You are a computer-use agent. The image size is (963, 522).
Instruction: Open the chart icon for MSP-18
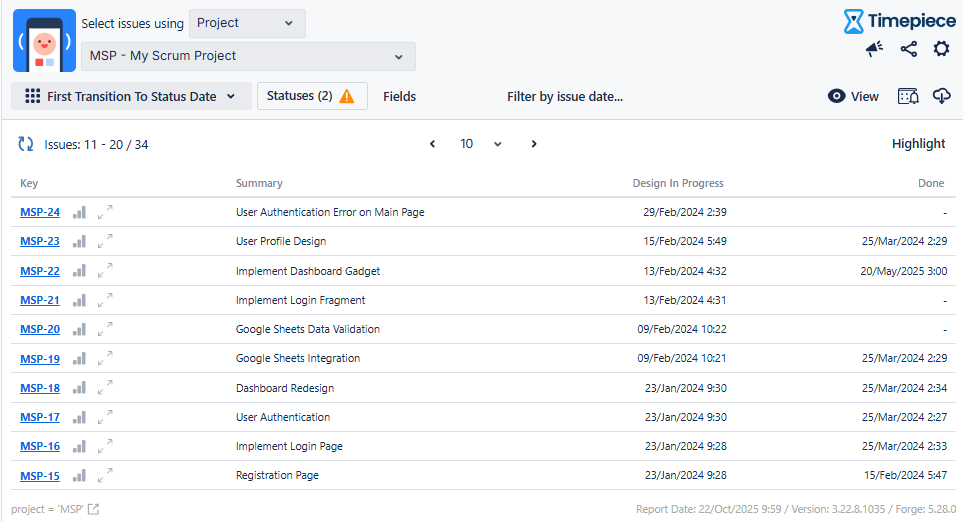click(79, 388)
